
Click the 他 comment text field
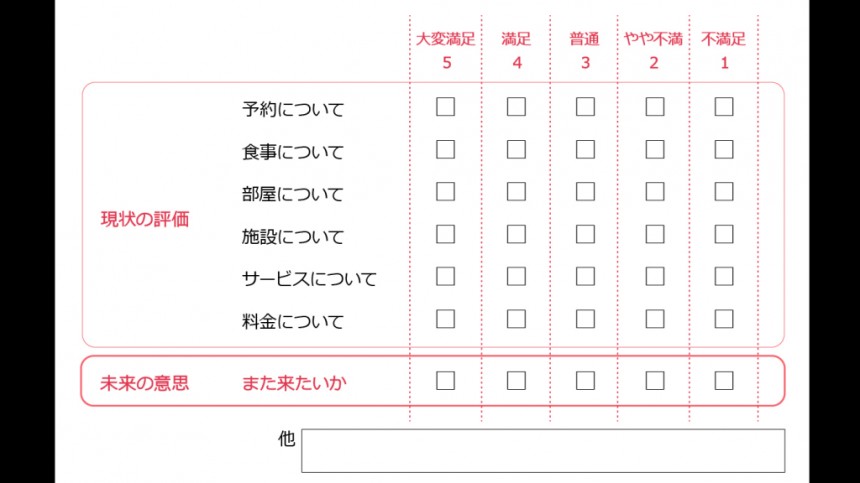pyautogui.click(x=543, y=450)
